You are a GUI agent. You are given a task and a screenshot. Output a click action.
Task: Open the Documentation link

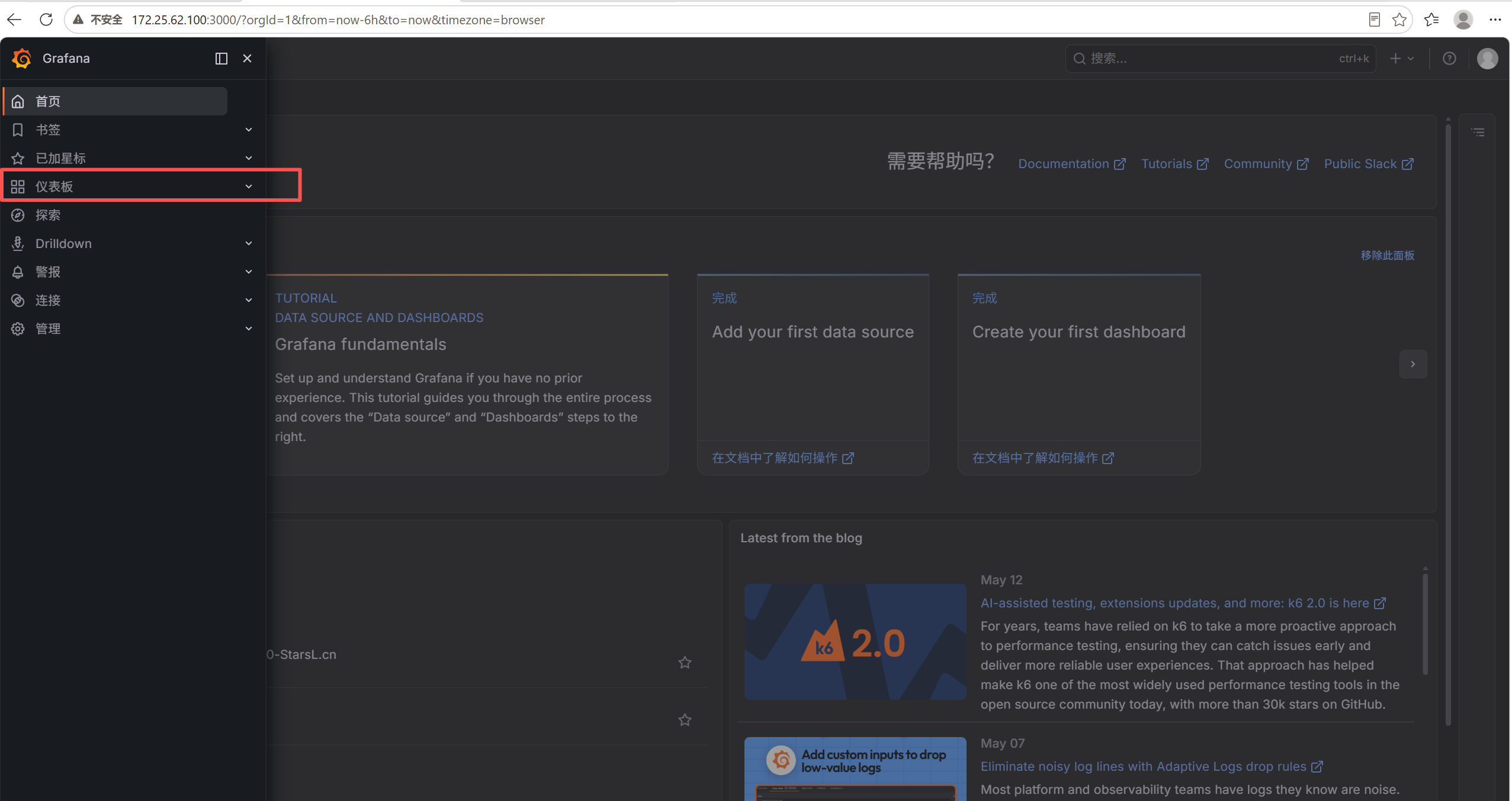point(1071,164)
